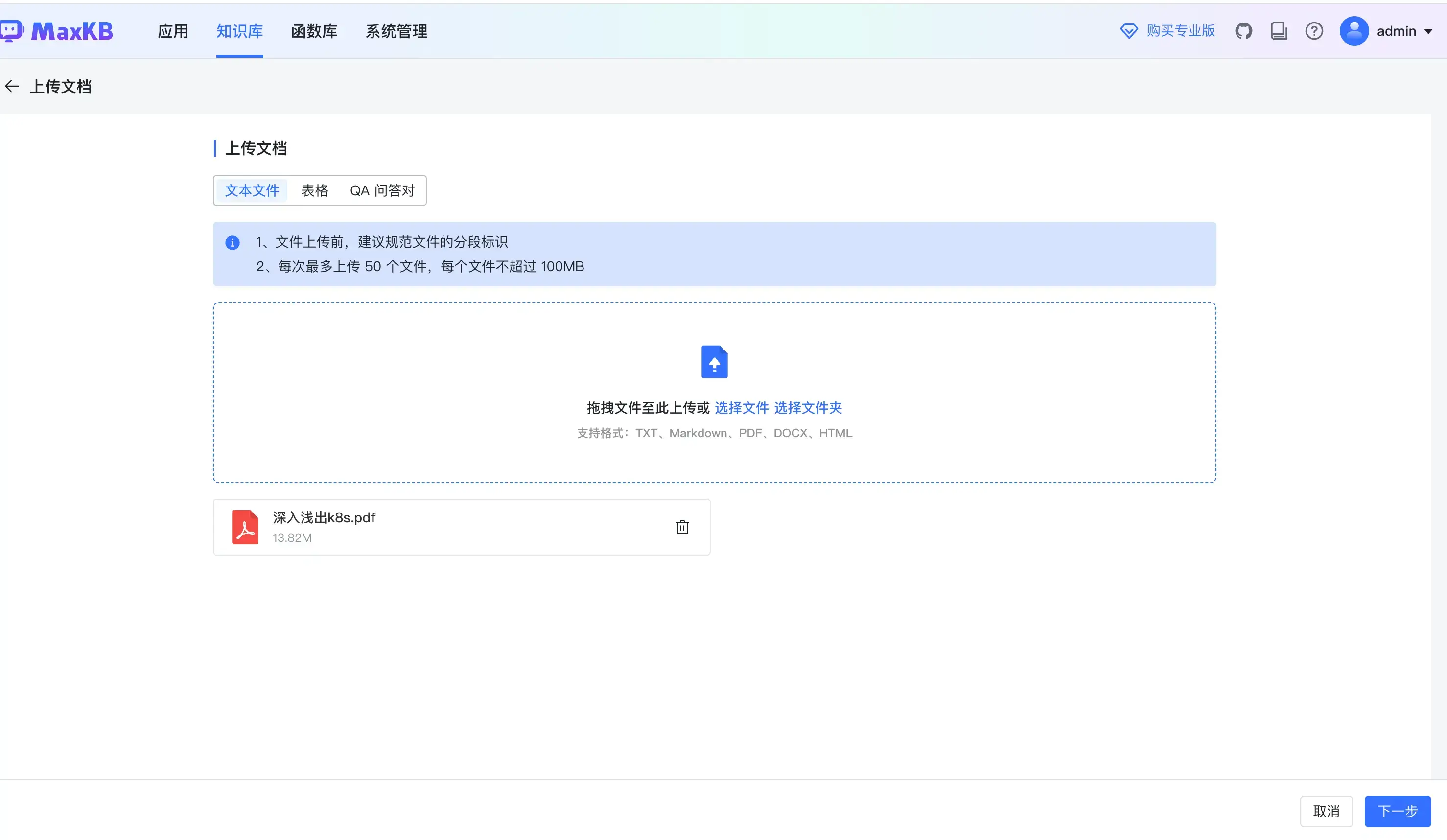Click the help question mark icon
Screen dimensions: 1447x840
pos(1314,31)
